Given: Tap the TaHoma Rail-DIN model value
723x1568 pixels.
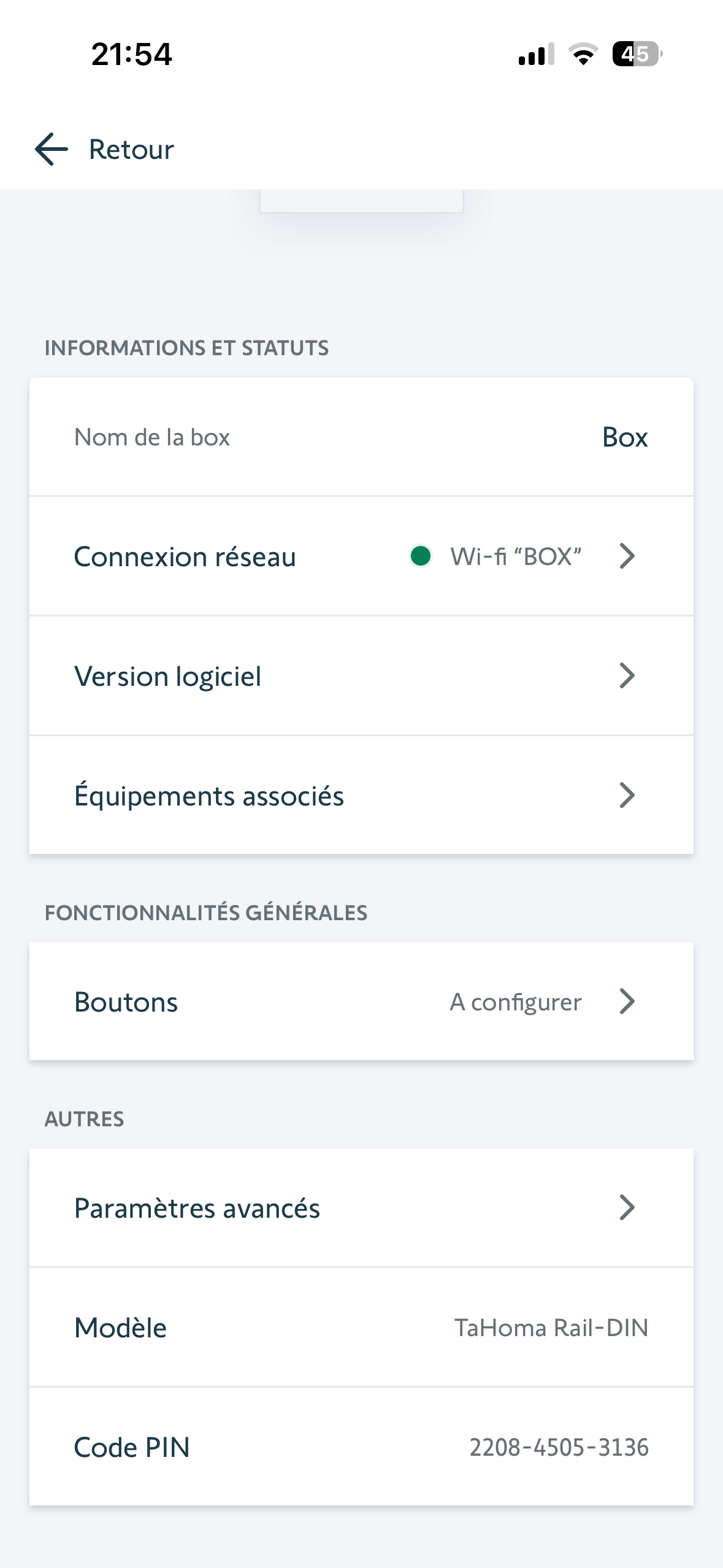Looking at the screenshot, I should pos(551,1328).
